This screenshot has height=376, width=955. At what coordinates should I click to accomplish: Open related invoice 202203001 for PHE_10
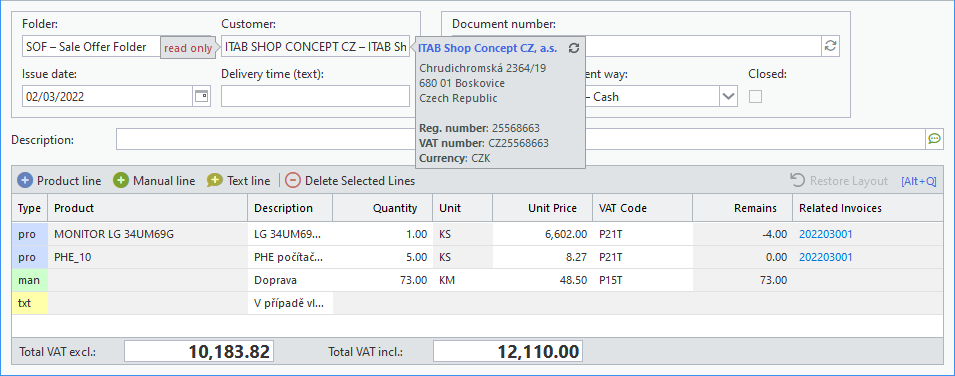click(825, 257)
